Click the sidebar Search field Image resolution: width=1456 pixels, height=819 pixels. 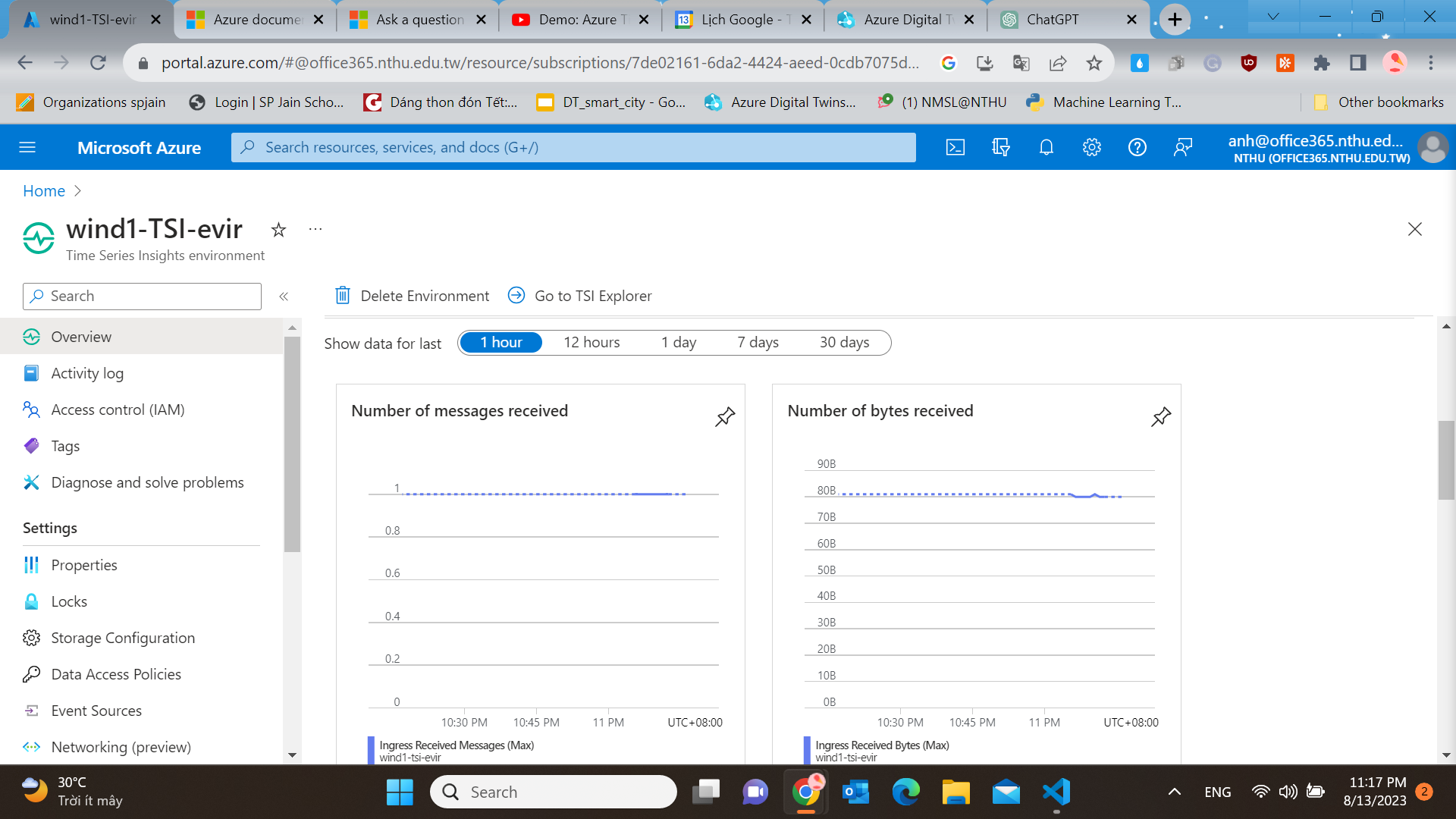pyautogui.click(x=142, y=297)
